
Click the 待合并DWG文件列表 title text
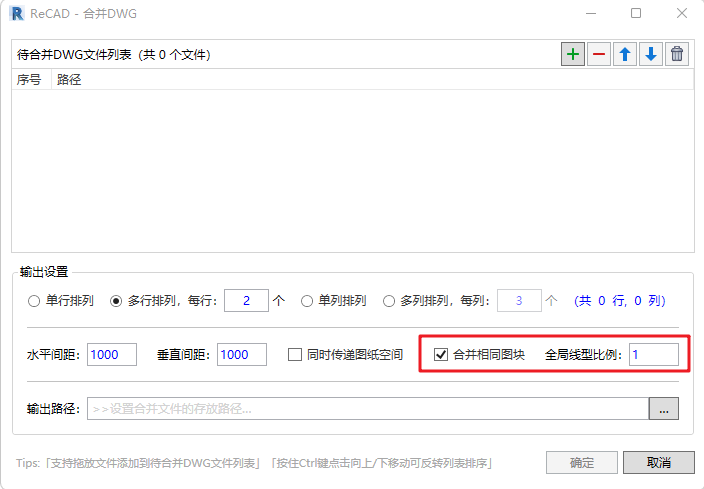click(x=114, y=55)
